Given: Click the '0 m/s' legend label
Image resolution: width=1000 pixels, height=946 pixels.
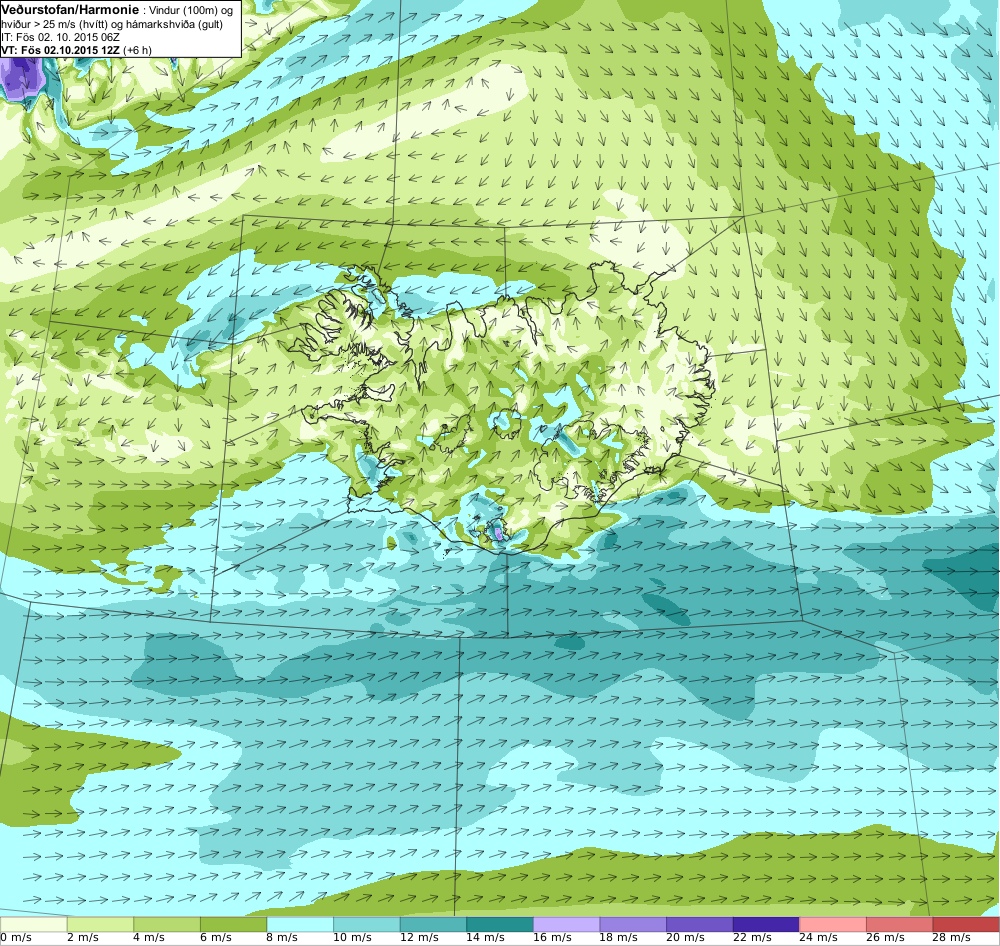Looking at the screenshot, I should 16,938.
